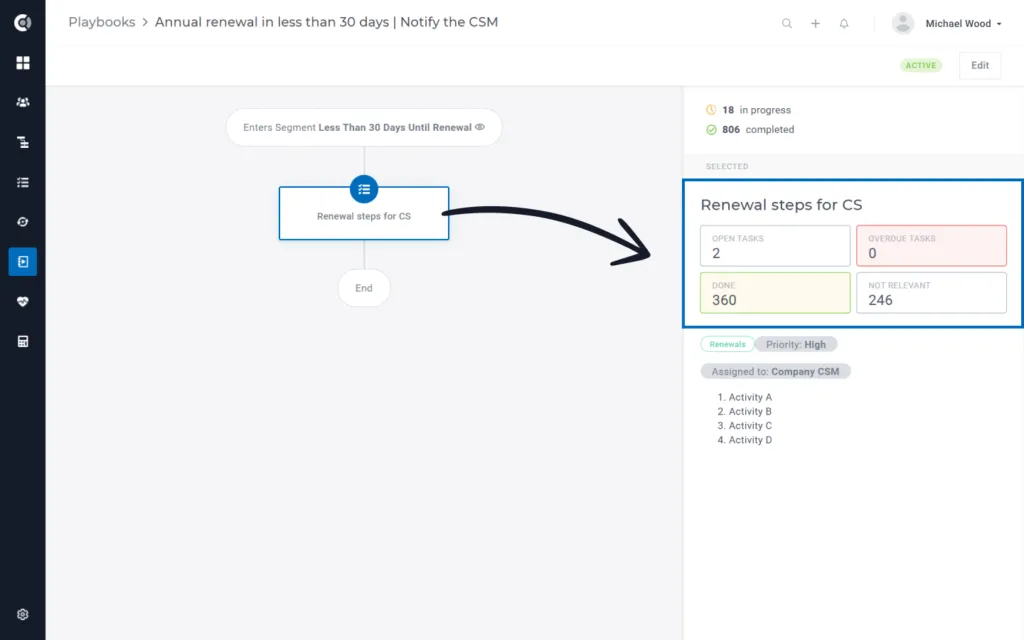This screenshot has height=640, width=1024.
Task: Open the customers people icon
Action: pyautogui.click(x=23, y=103)
